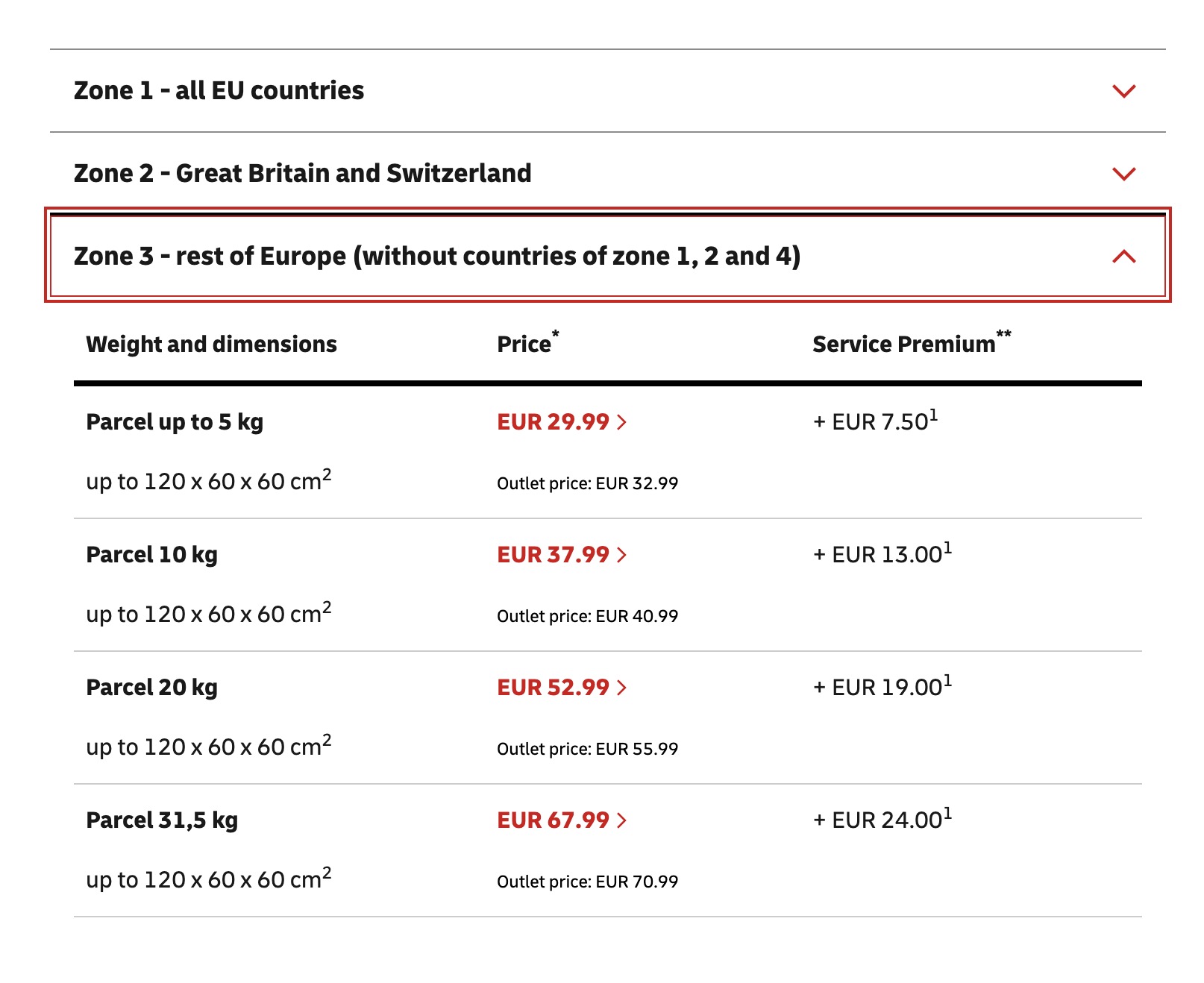
Task: Click Service Premium double-asterisk footnote
Action: tap(1004, 334)
